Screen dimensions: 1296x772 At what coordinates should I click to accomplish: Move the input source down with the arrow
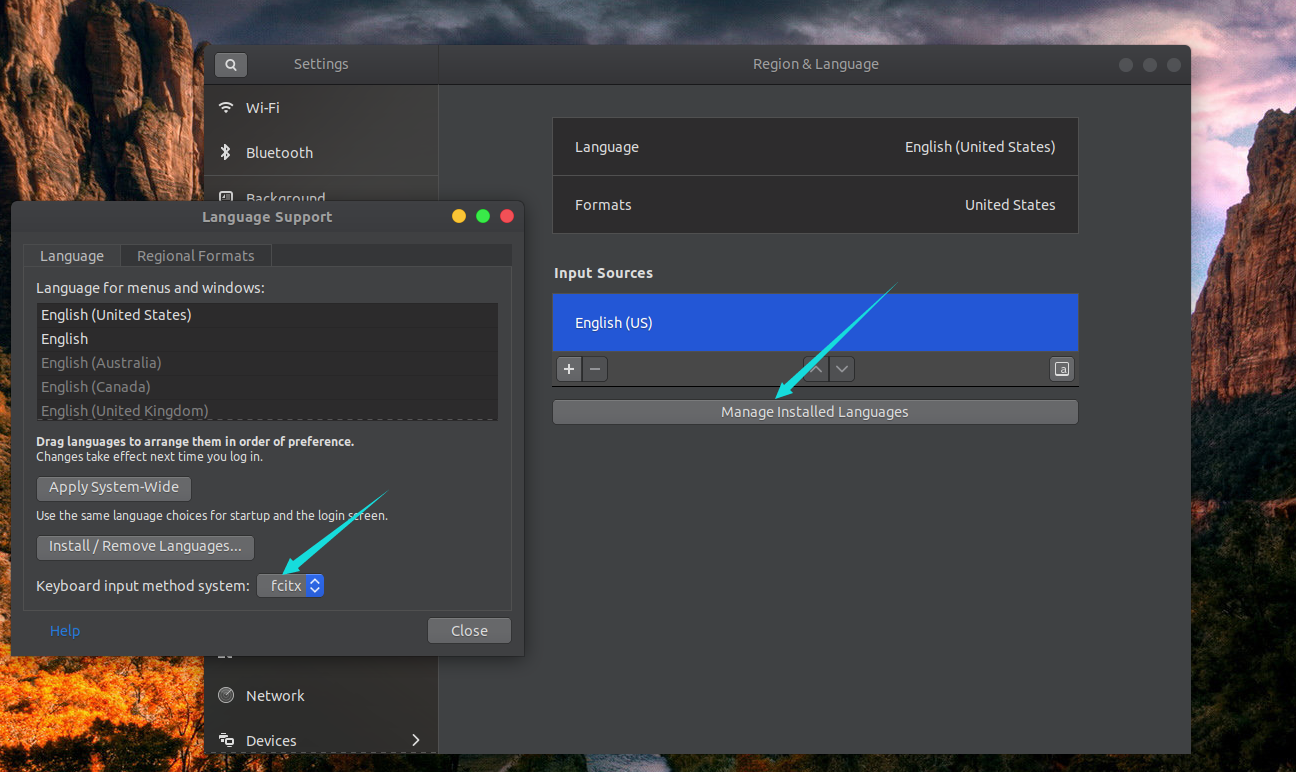point(842,369)
